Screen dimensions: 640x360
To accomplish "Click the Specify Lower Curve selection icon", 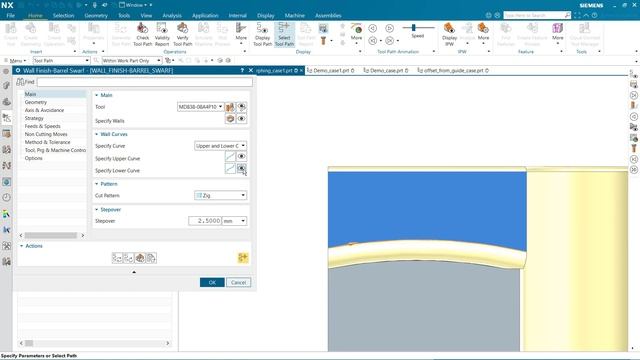I will point(230,169).
